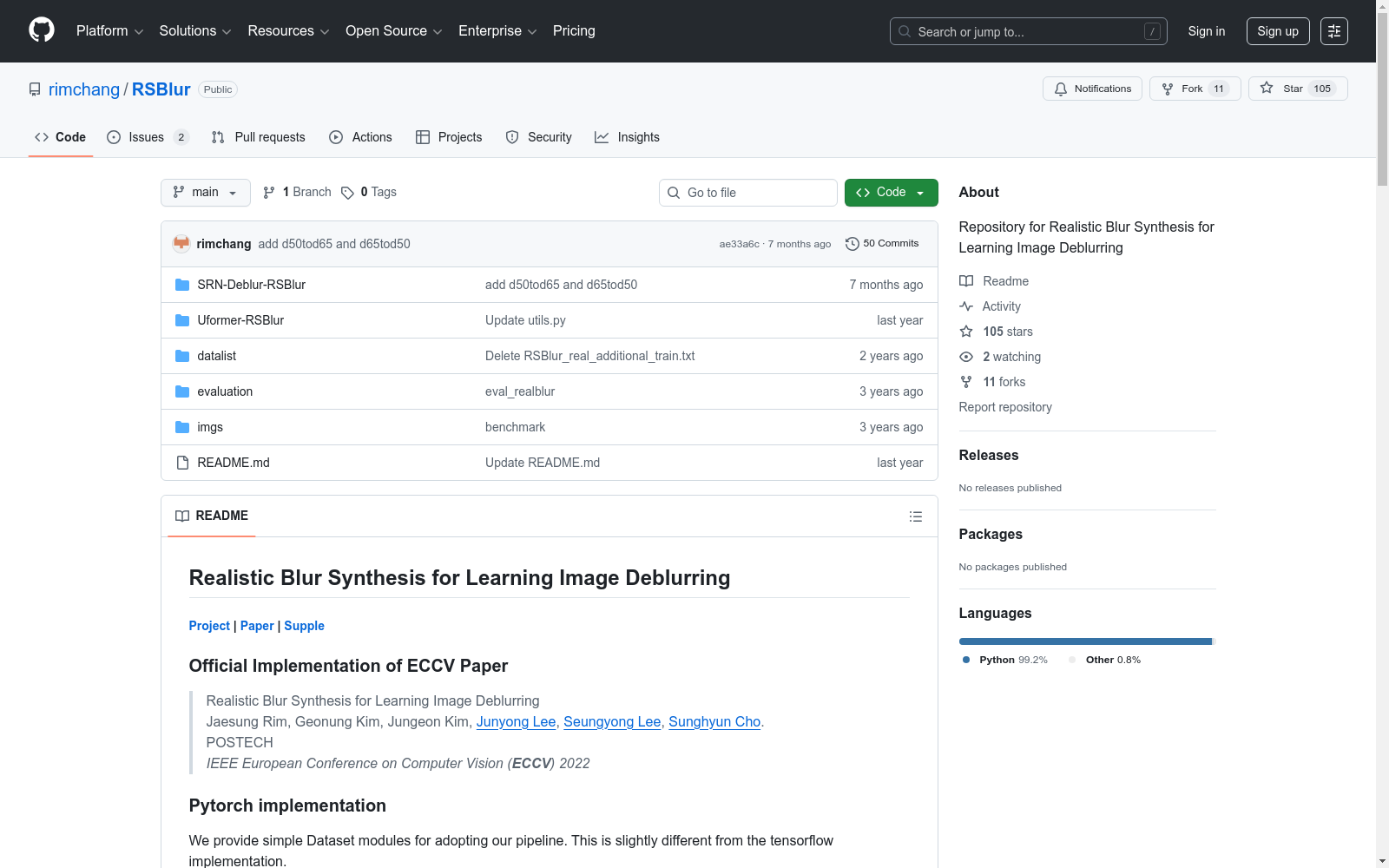This screenshot has height=868, width=1389.
Task: View the 50 Commits history link
Action: coord(882,244)
